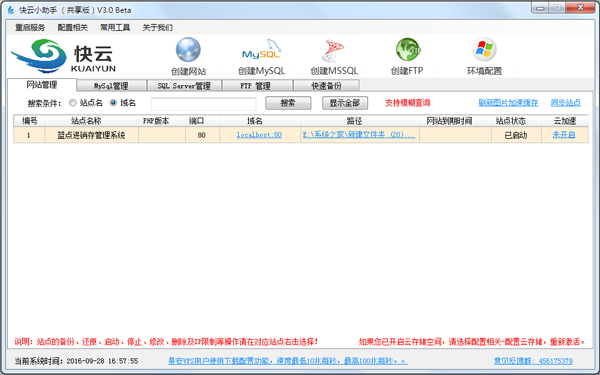Click the 已启动 status cell
Image resolution: width=600 pixels, height=375 pixels.
516,135
